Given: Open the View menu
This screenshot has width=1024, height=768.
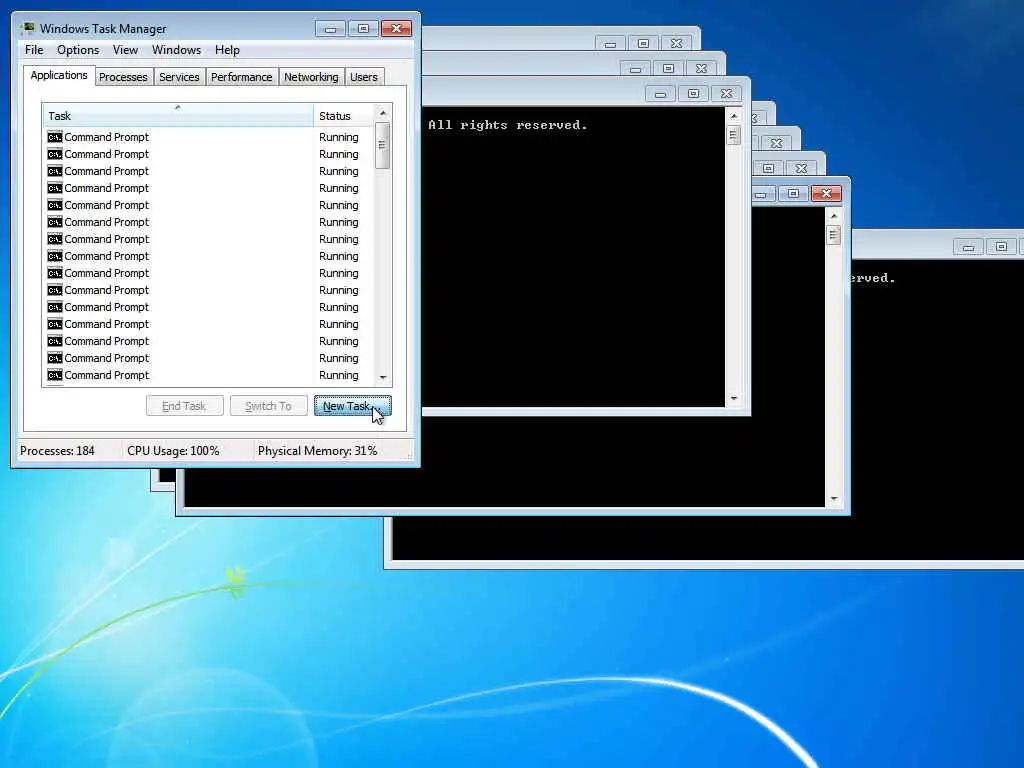Looking at the screenshot, I should tap(125, 50).
